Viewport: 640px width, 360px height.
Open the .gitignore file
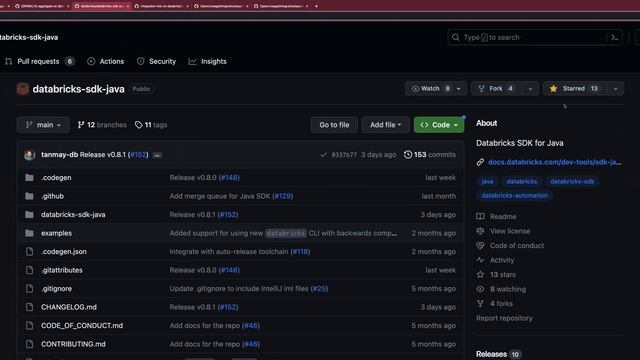(x=56, y=289)
